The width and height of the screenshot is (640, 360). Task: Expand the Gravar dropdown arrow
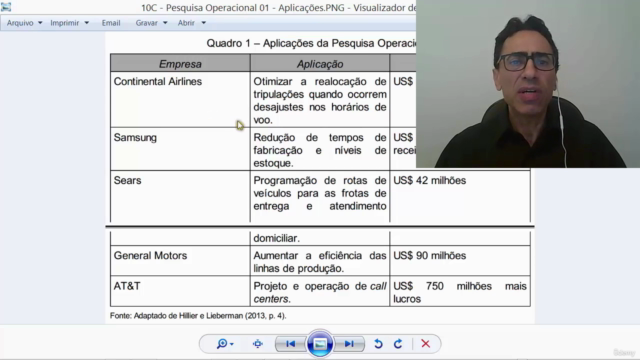tap(165, 23)
